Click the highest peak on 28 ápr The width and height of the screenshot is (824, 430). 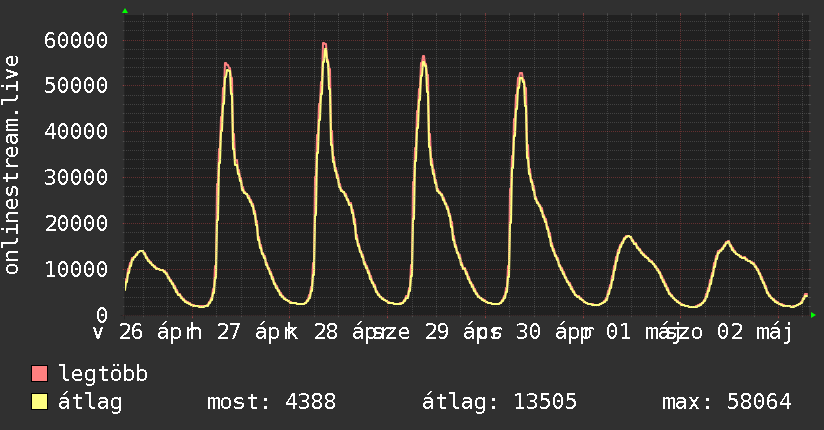coord(325,44)
